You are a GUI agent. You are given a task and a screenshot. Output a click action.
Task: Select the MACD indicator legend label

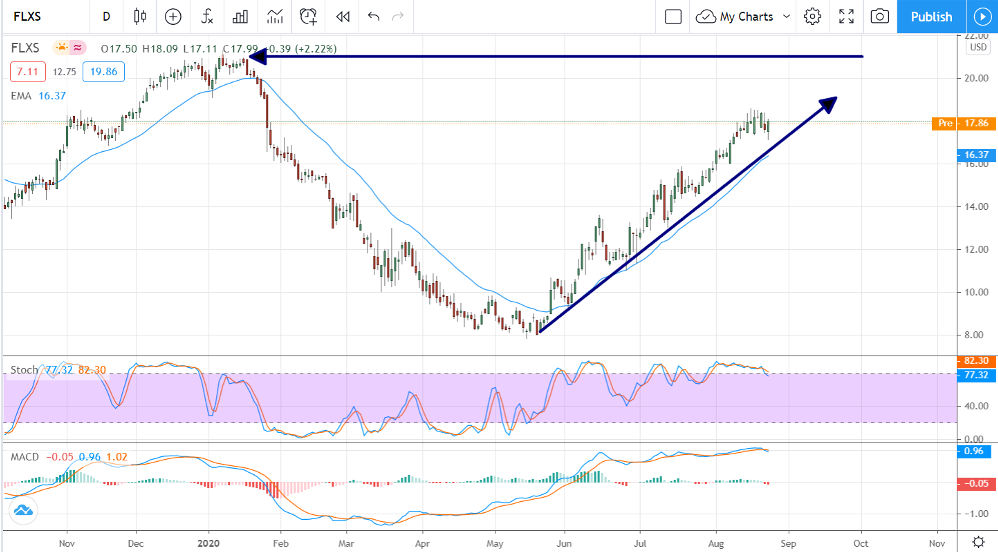[x=24, y=457]
